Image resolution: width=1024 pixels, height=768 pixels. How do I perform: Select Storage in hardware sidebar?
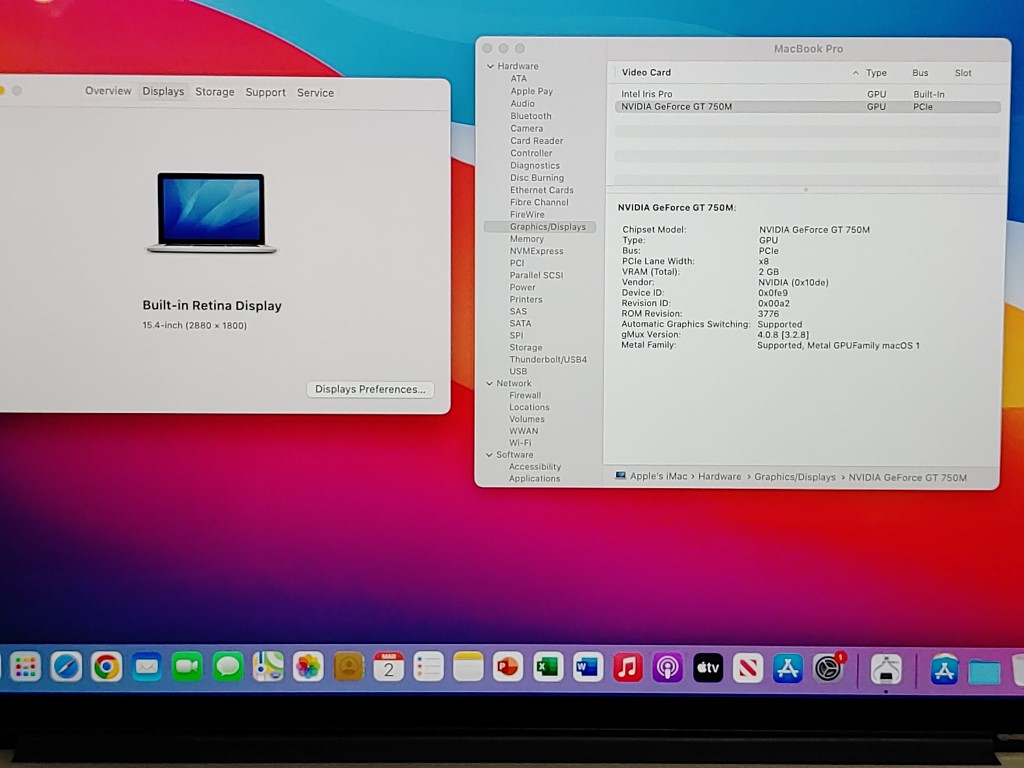pyautogui.click(x=526, y=348)
